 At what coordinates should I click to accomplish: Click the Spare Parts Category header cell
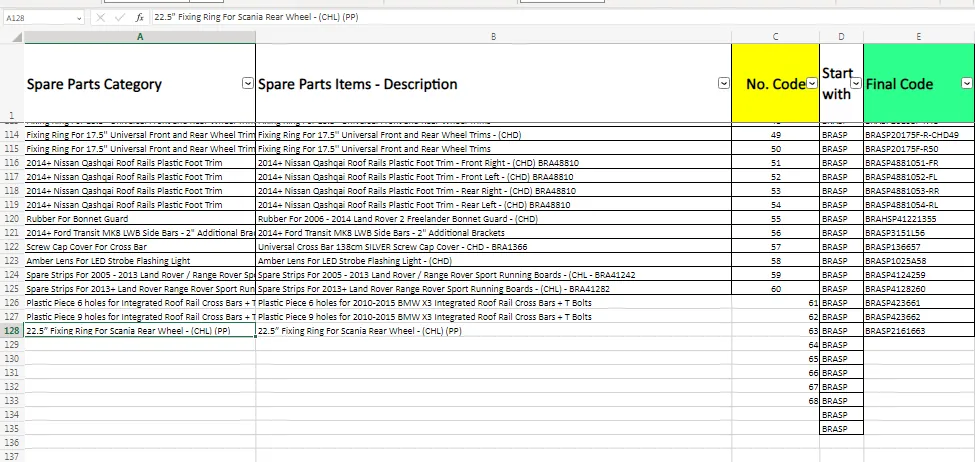click(x=140, y=83)
